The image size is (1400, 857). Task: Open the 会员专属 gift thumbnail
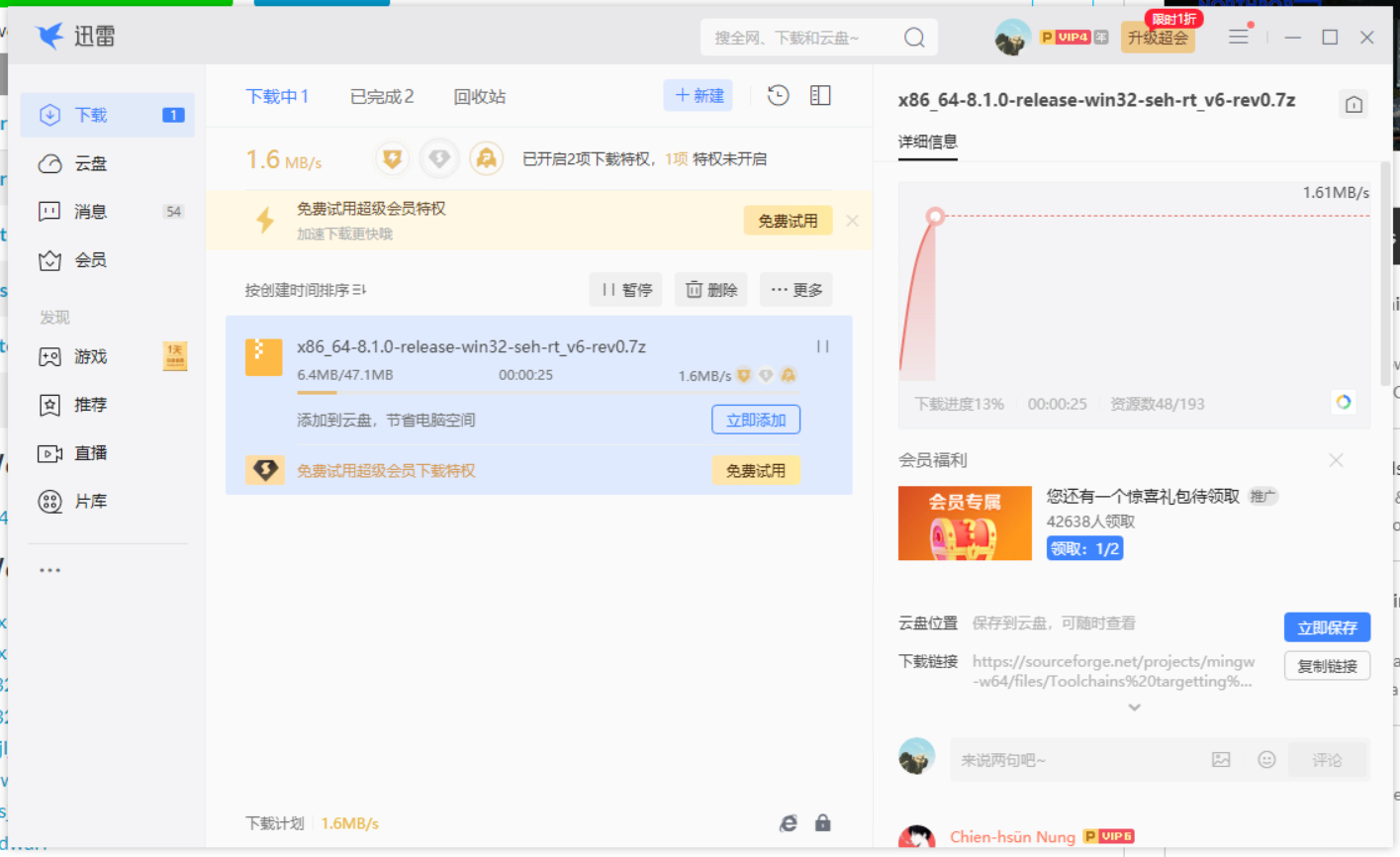(x=965, y=524)
